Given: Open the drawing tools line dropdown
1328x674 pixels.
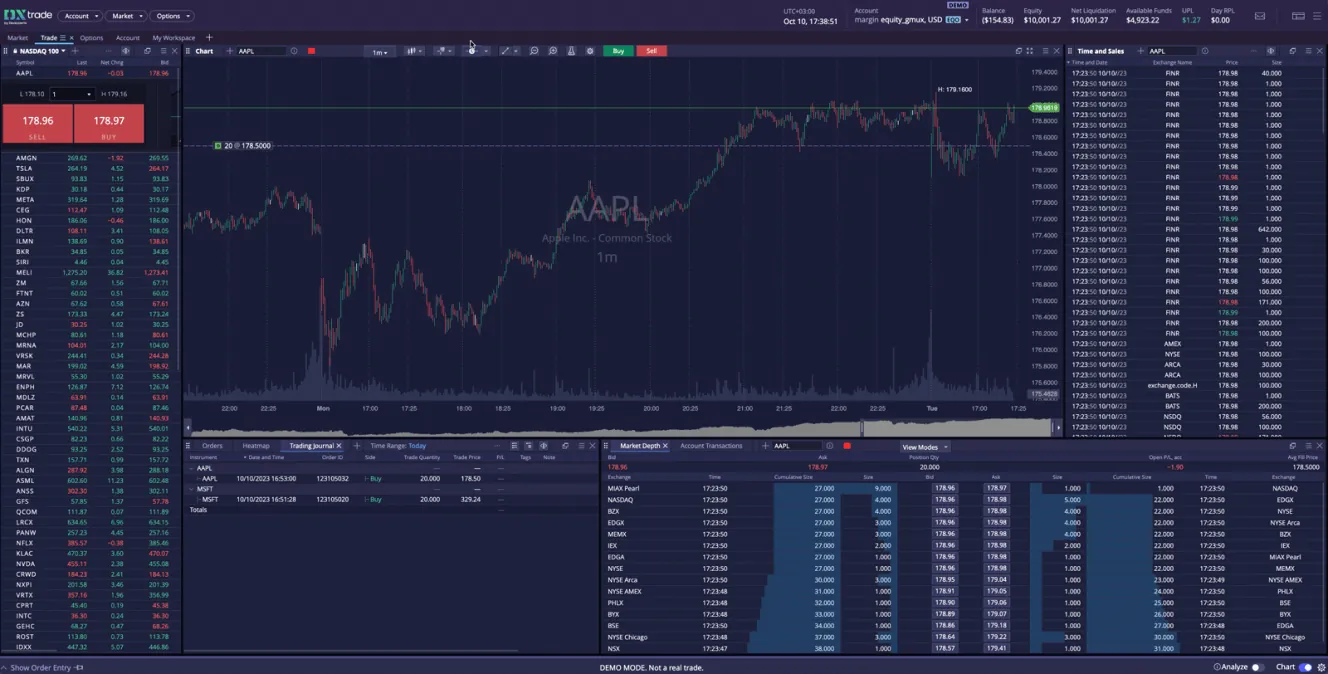Looking at the screenshot, I should [508, 51].
